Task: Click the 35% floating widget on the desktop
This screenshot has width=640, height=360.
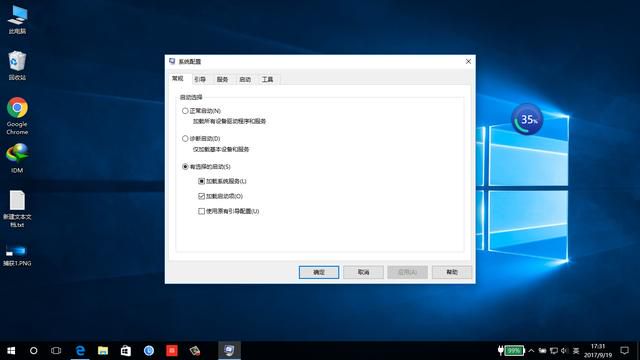Action: [527, 119]
